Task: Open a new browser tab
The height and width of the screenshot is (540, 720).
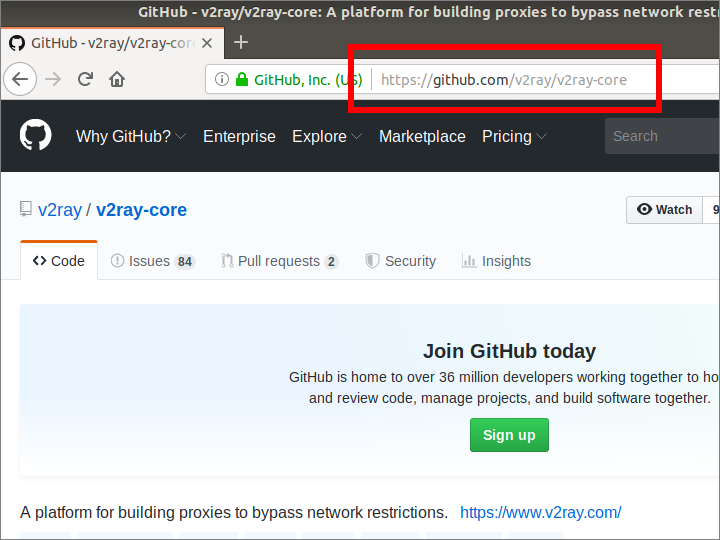Action: (241, 43)
